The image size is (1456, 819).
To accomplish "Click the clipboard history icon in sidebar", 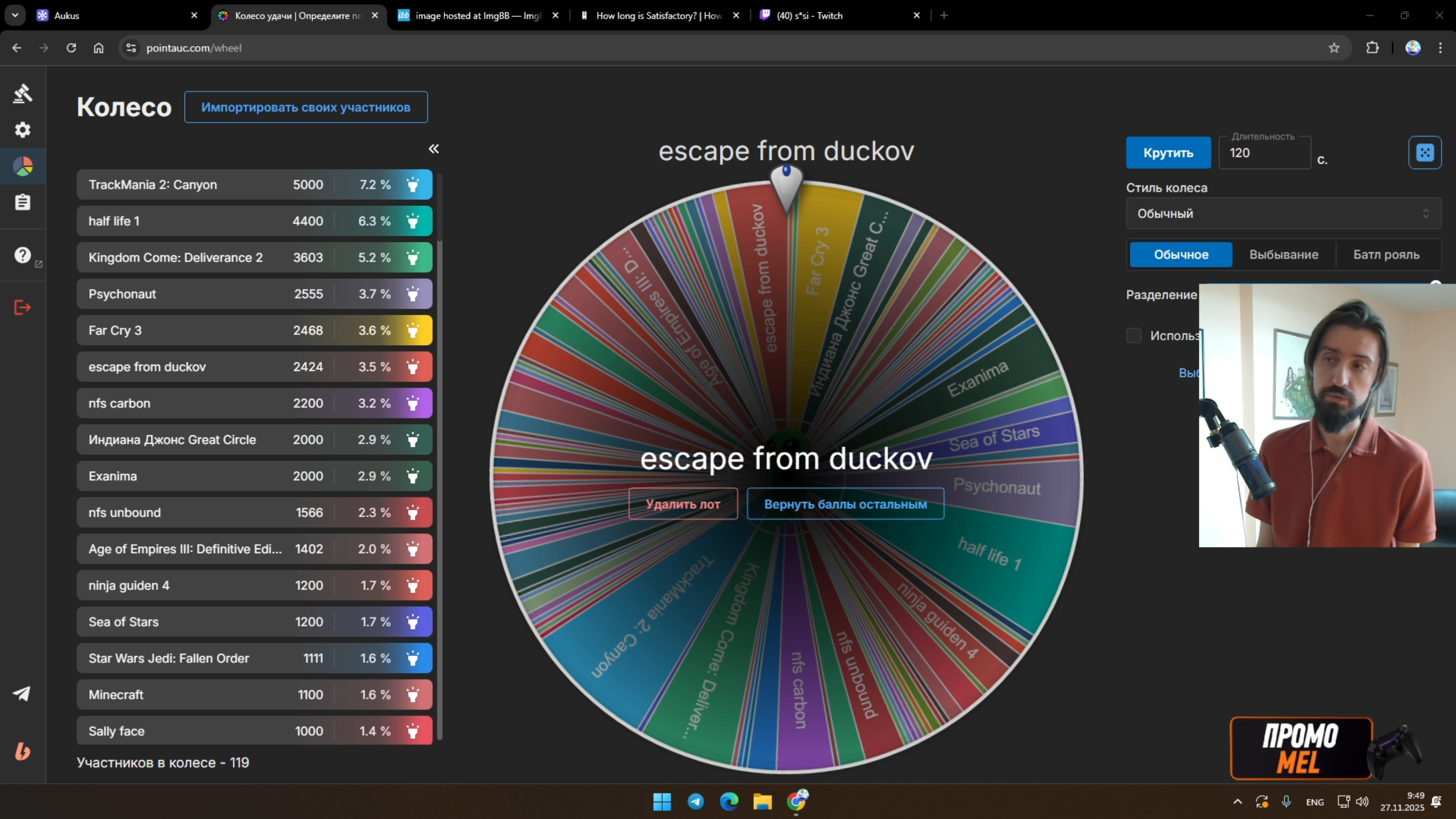I will pyautogui.click(x=23, y=202).
